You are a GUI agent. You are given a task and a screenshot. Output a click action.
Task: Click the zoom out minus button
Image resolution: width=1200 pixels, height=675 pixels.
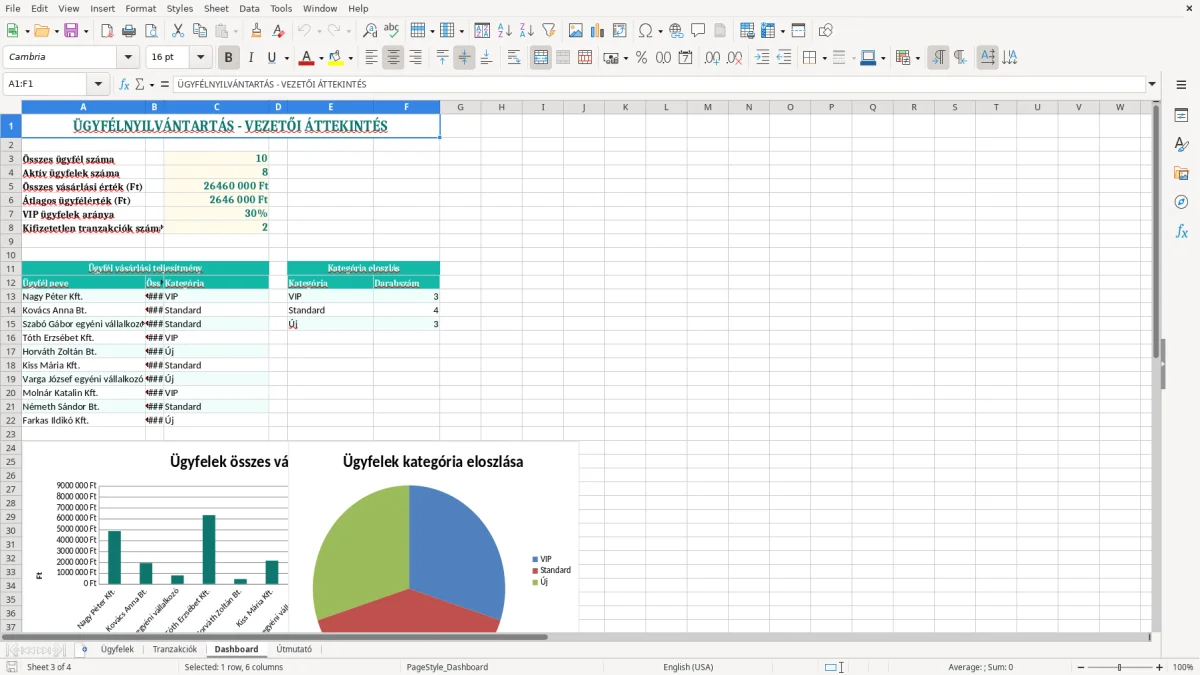[x=1081, y=667]
